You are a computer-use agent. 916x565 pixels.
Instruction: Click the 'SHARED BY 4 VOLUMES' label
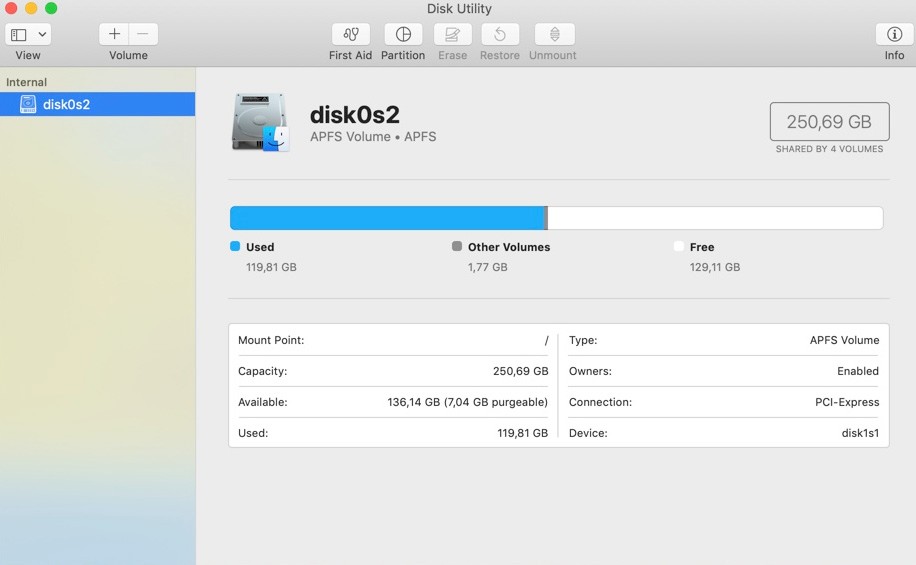(x=830, y=149)
